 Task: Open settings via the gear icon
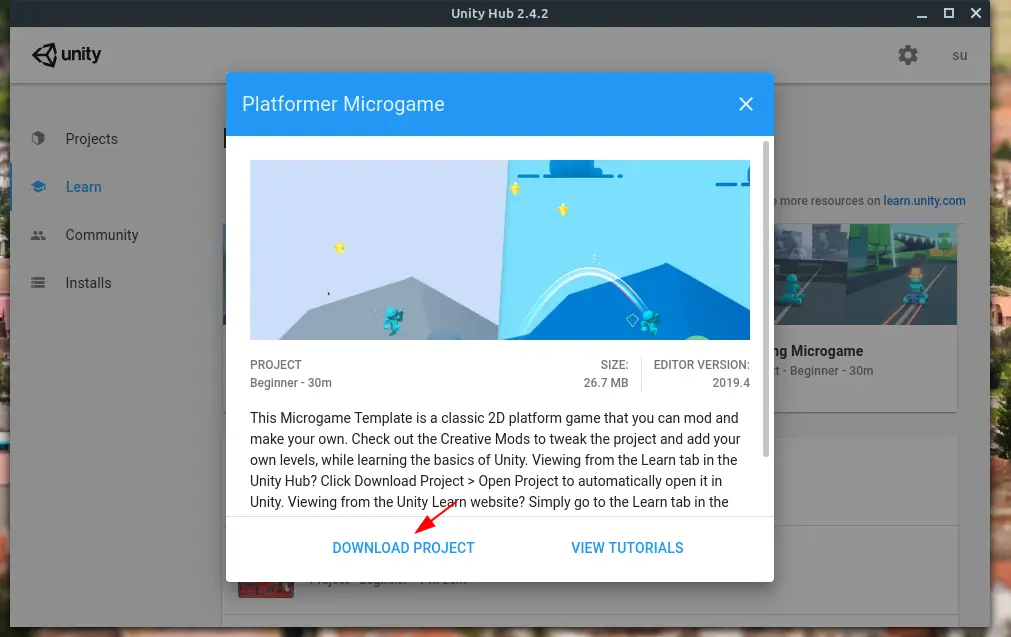tap(908, 55)
